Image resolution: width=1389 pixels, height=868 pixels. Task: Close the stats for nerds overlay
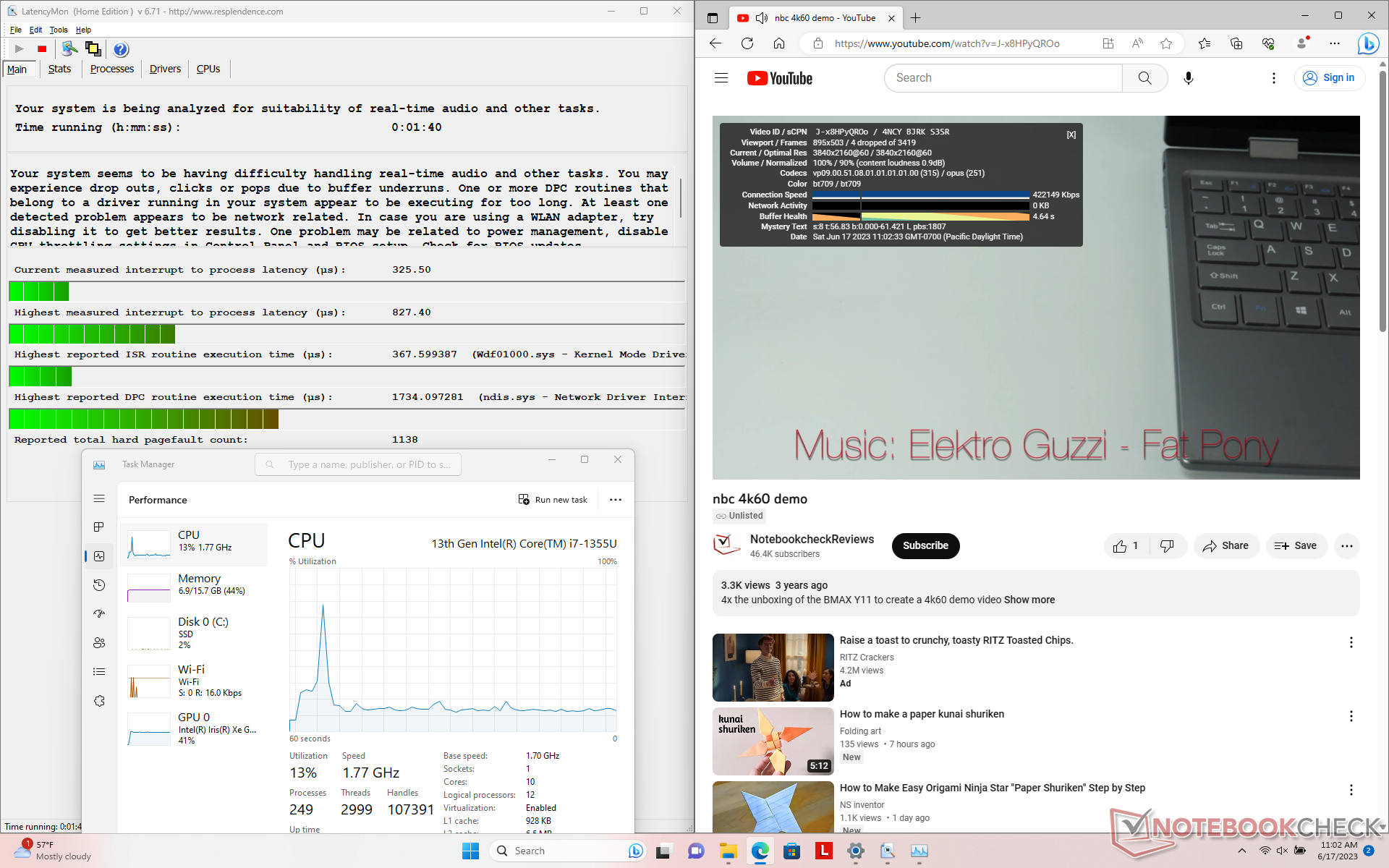[x=1071, y=135]
